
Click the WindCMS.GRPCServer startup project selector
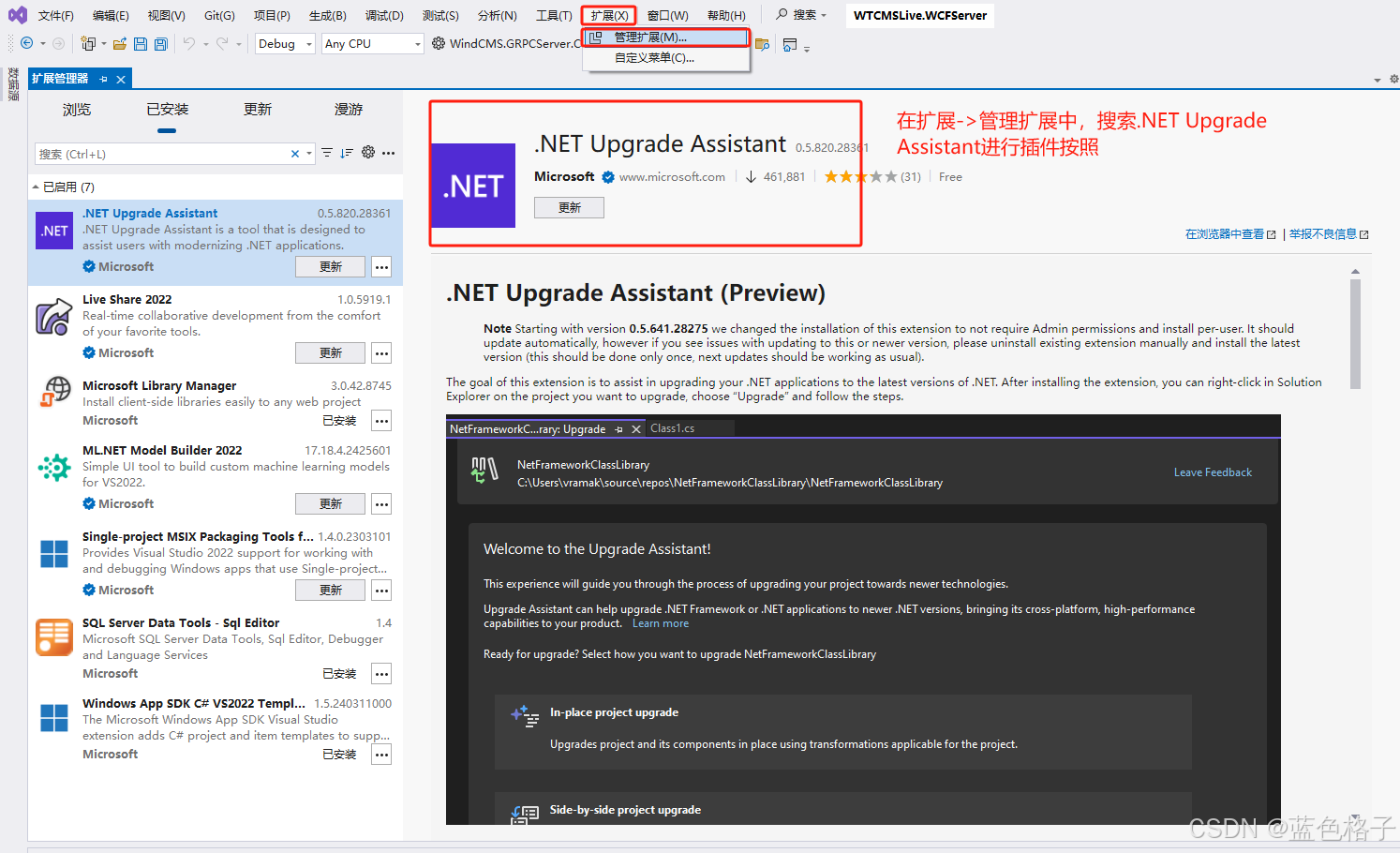click(506, 44)
